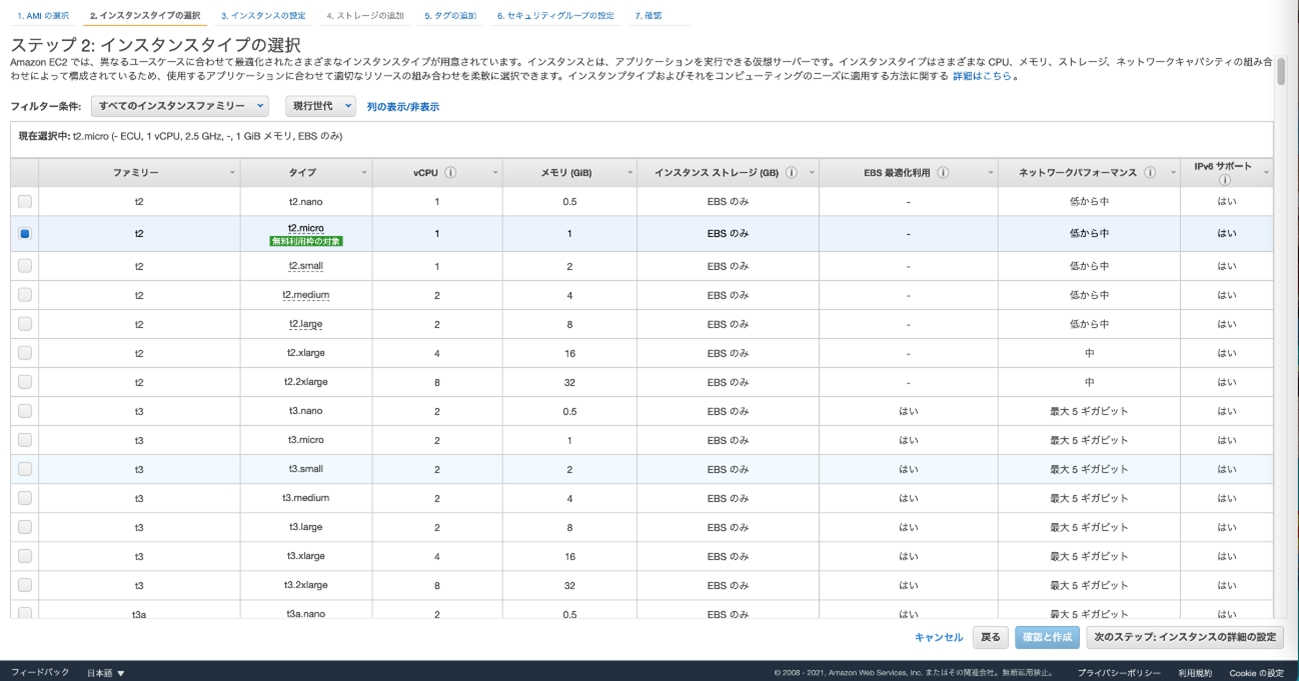This screenshot has width=1299, height=681.
Task: Click the info icon beside vCPU header
Action: (450, 173)
